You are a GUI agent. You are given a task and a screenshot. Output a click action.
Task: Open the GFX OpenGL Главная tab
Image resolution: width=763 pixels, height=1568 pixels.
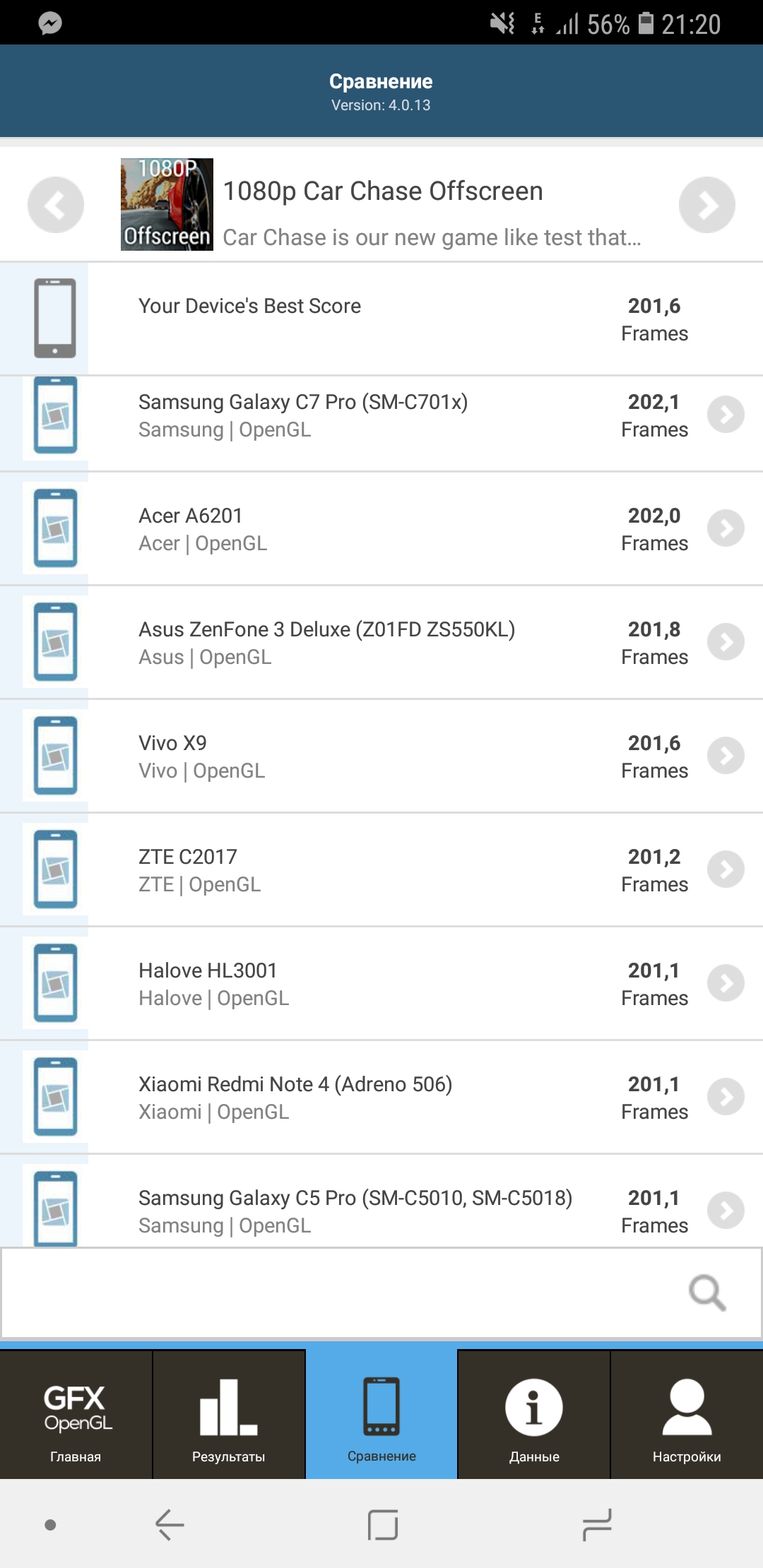tap(76, 1415)
